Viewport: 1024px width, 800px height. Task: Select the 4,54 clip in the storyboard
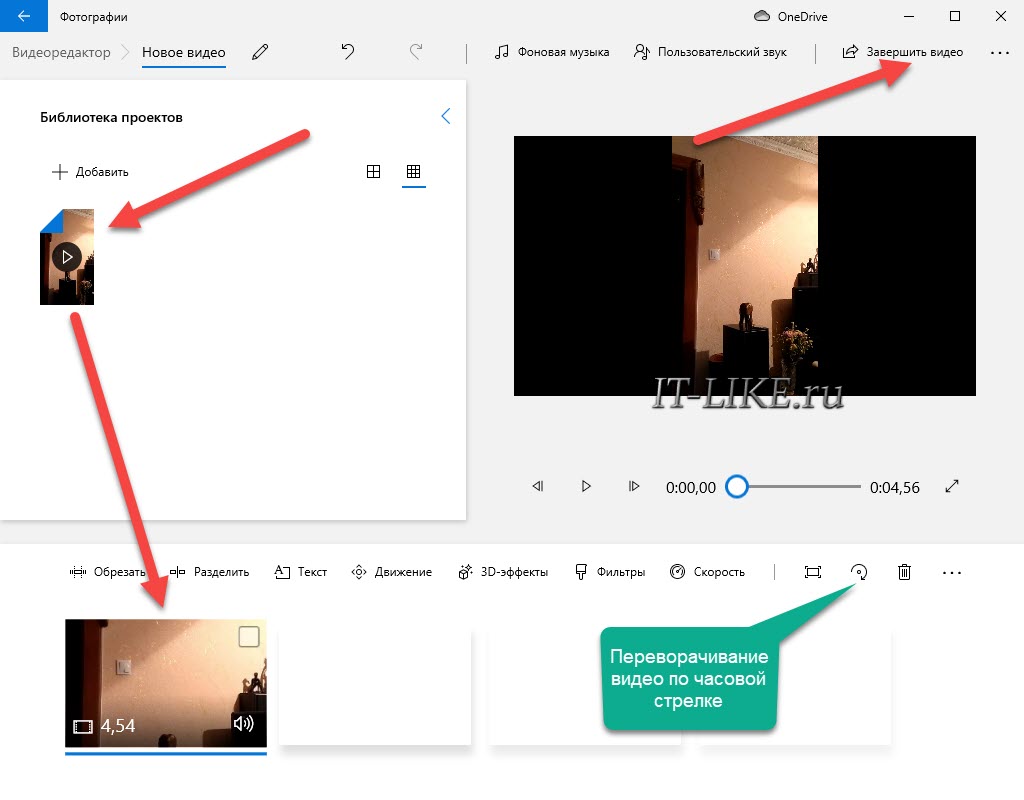pos(166,683)
